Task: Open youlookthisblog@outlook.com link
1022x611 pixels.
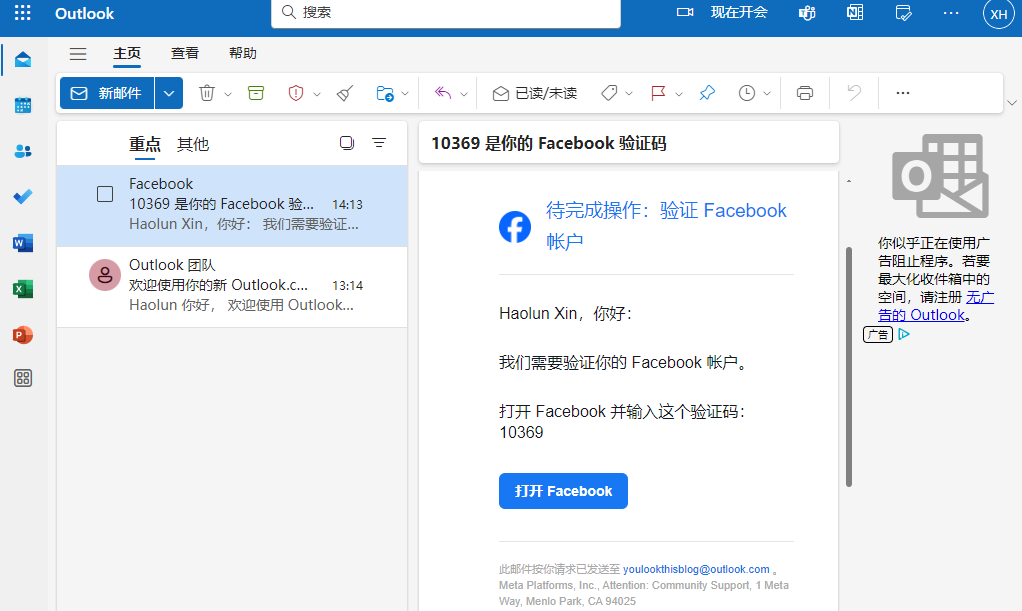Action: (696, 569)
